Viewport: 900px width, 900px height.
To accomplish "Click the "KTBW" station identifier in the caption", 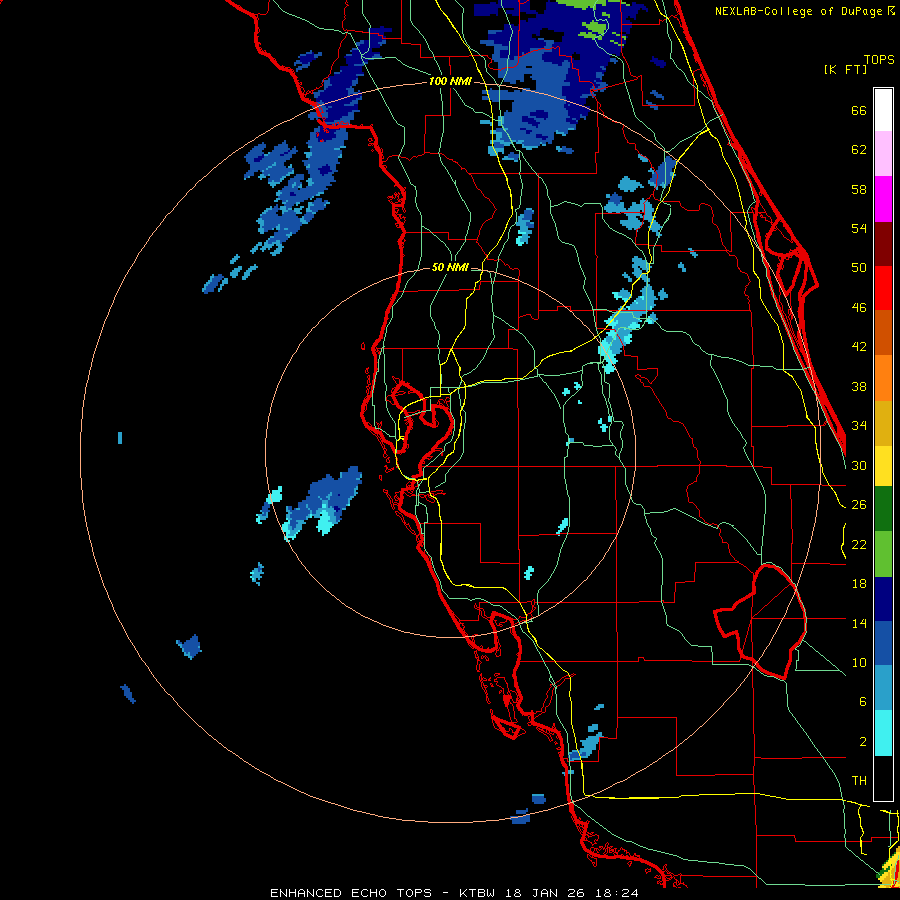I will (479, 893).
